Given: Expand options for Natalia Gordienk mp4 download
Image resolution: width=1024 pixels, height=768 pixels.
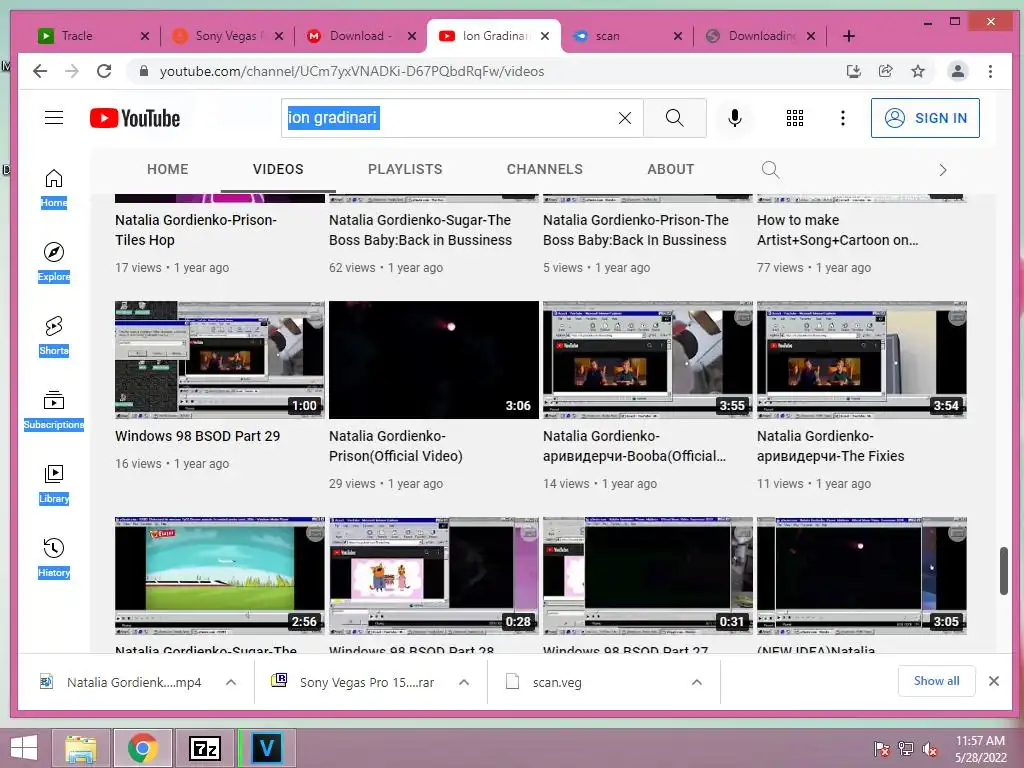Looking at the screenshot, I should pos(231,682).
